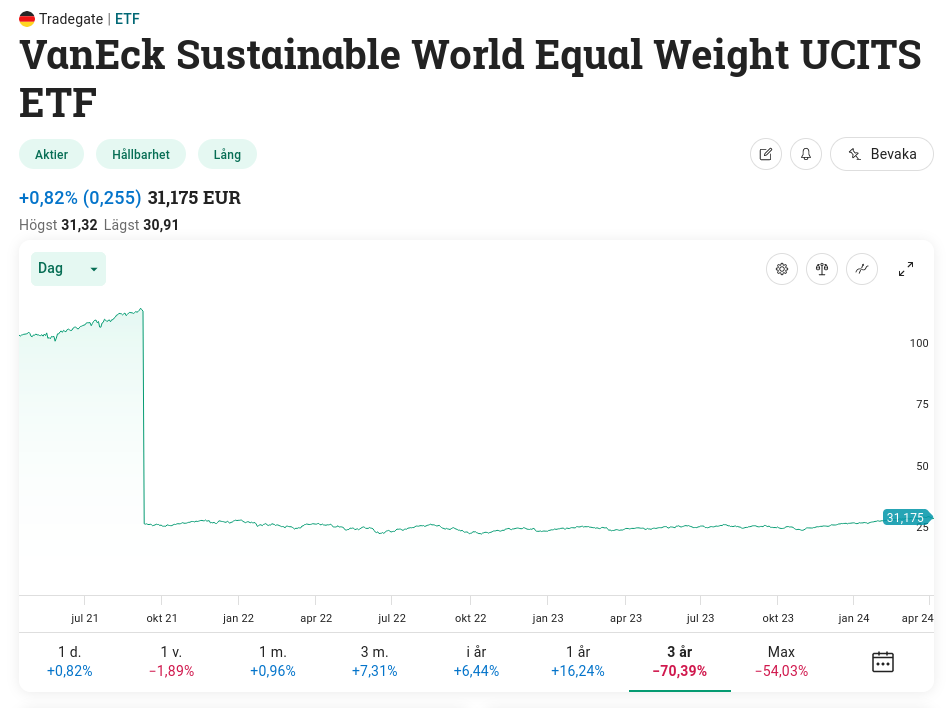
Task: Click the Hållbarhet tag
Action: (x=141, y=154)
